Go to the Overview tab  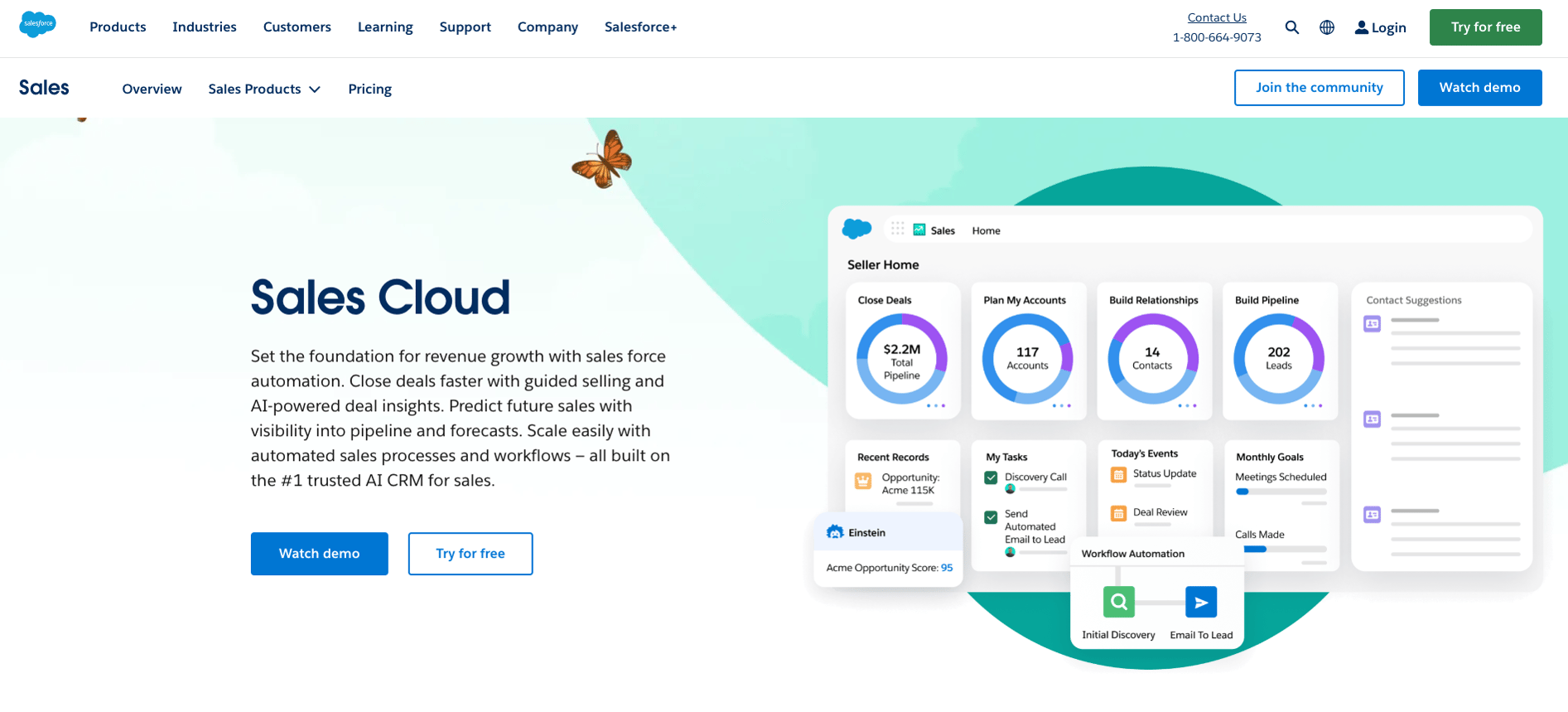(x=152, y=89)
